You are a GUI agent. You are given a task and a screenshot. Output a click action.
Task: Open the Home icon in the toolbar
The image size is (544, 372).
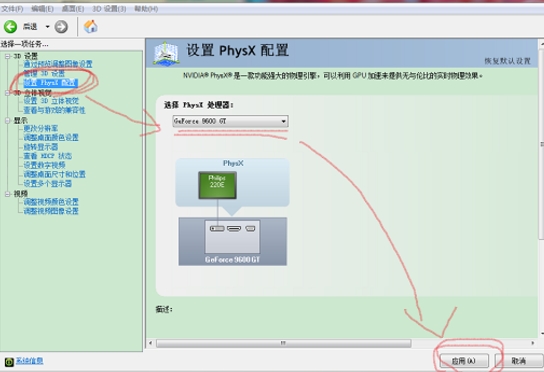click(x=91, y=26)
